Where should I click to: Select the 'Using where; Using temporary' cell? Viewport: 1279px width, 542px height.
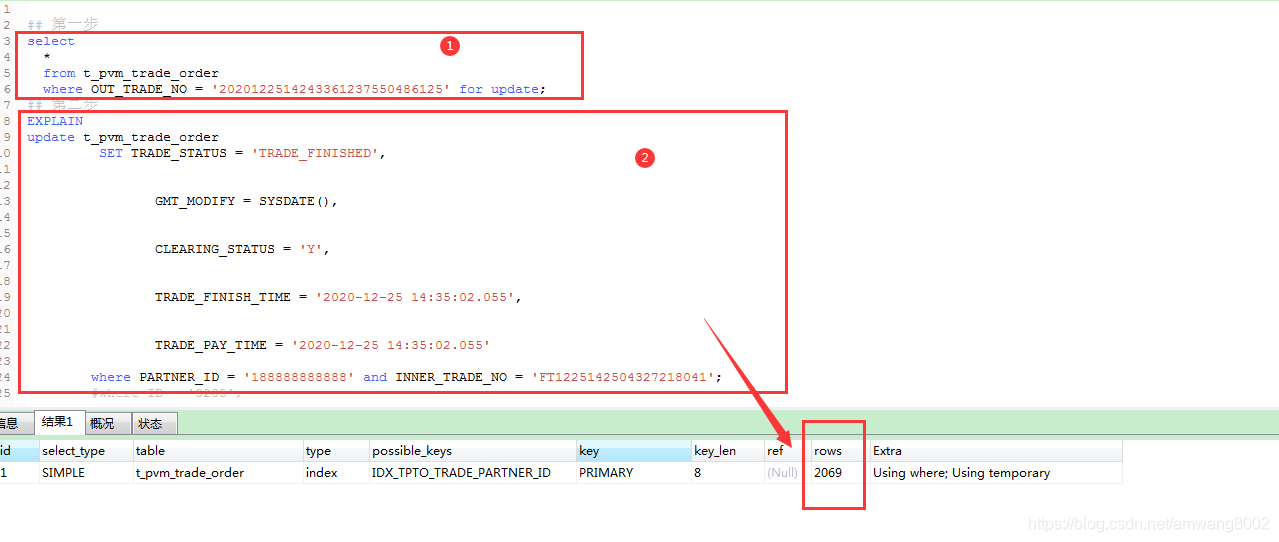[x=996, y=473]
